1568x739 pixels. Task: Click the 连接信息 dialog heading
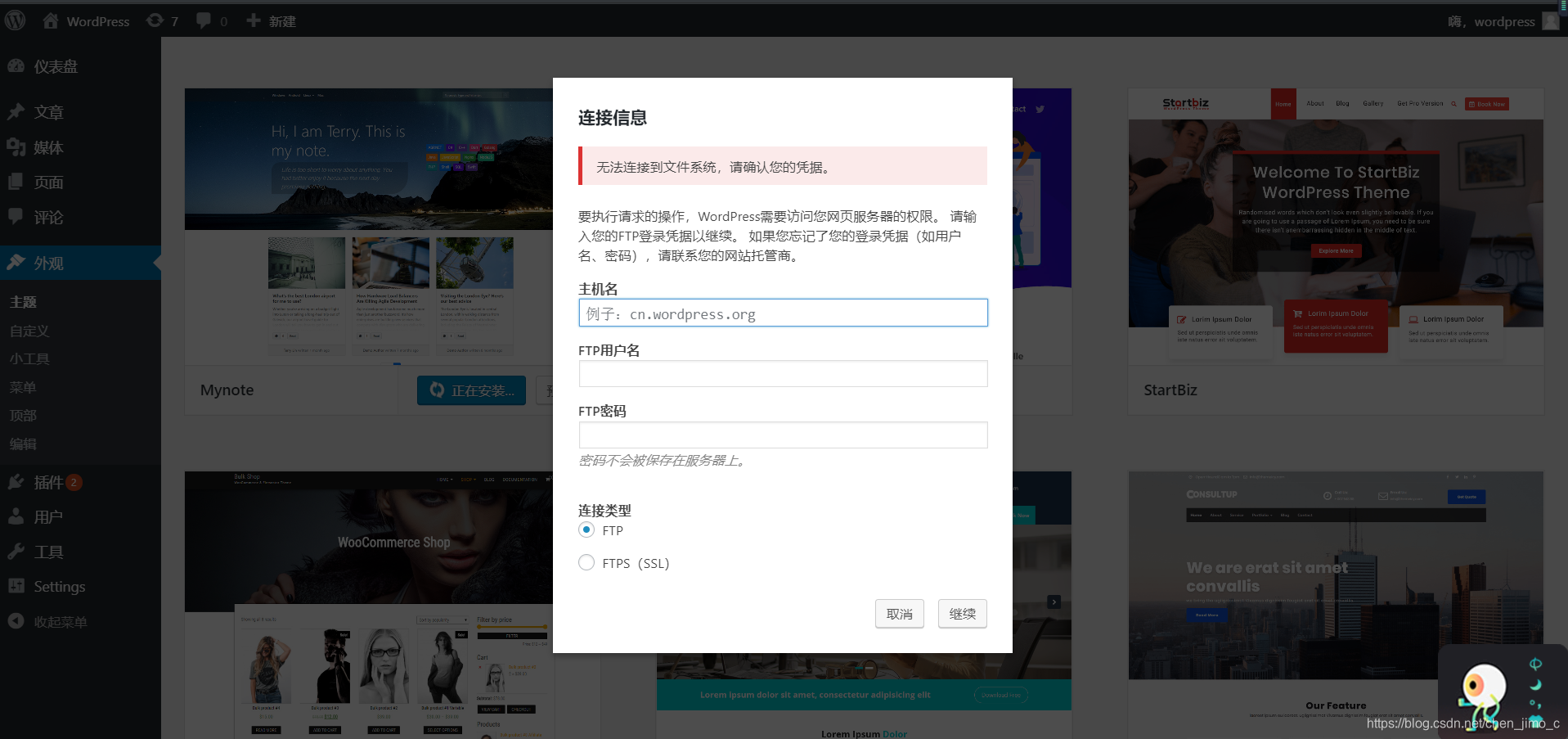(612, 118)
